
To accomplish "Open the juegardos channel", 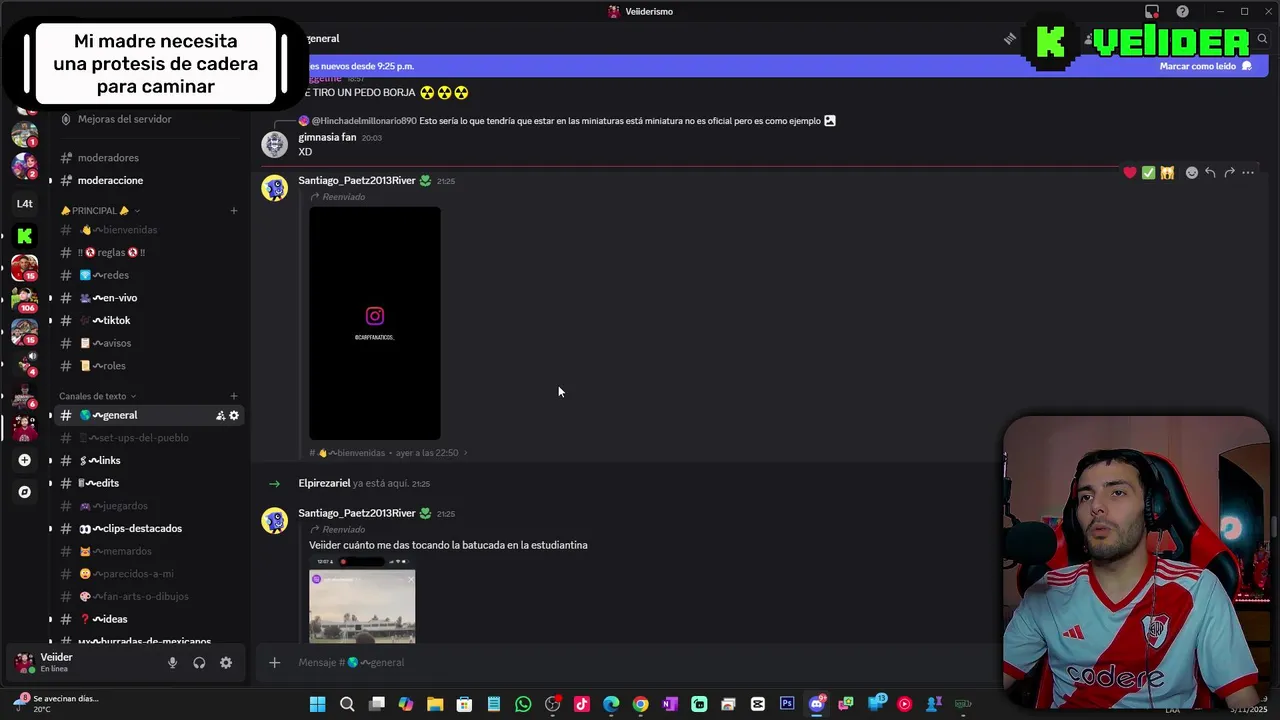I will pyautogui.click(x=146, y=506).
